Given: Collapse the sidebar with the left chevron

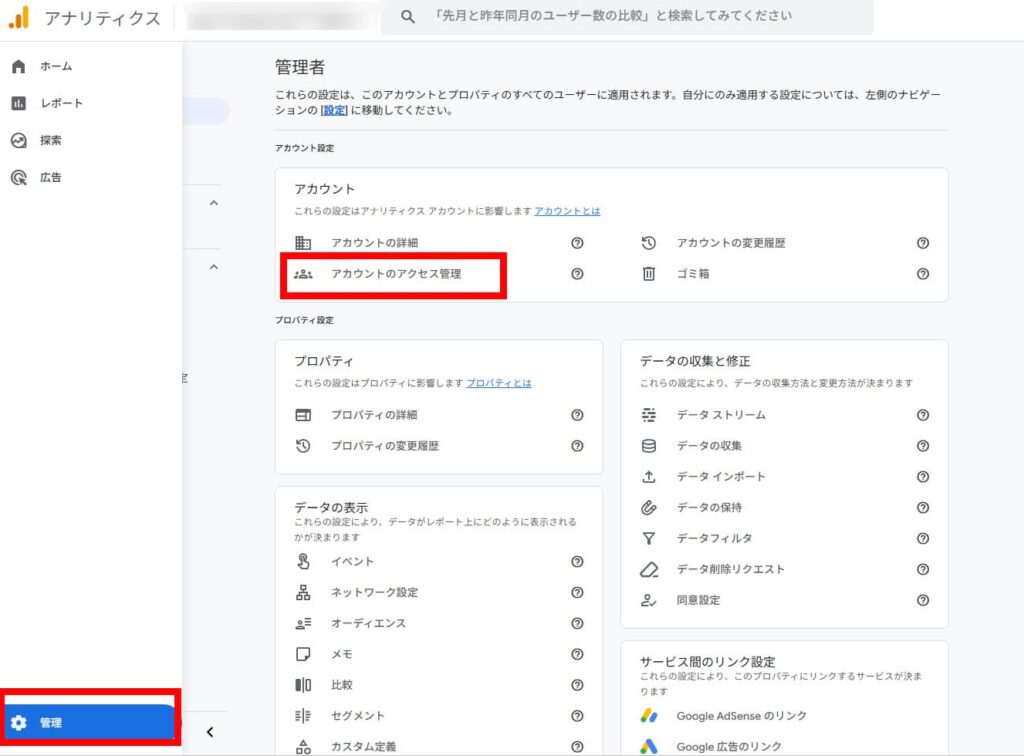Looking at the screenshot, I should click(x=210, y=731).
